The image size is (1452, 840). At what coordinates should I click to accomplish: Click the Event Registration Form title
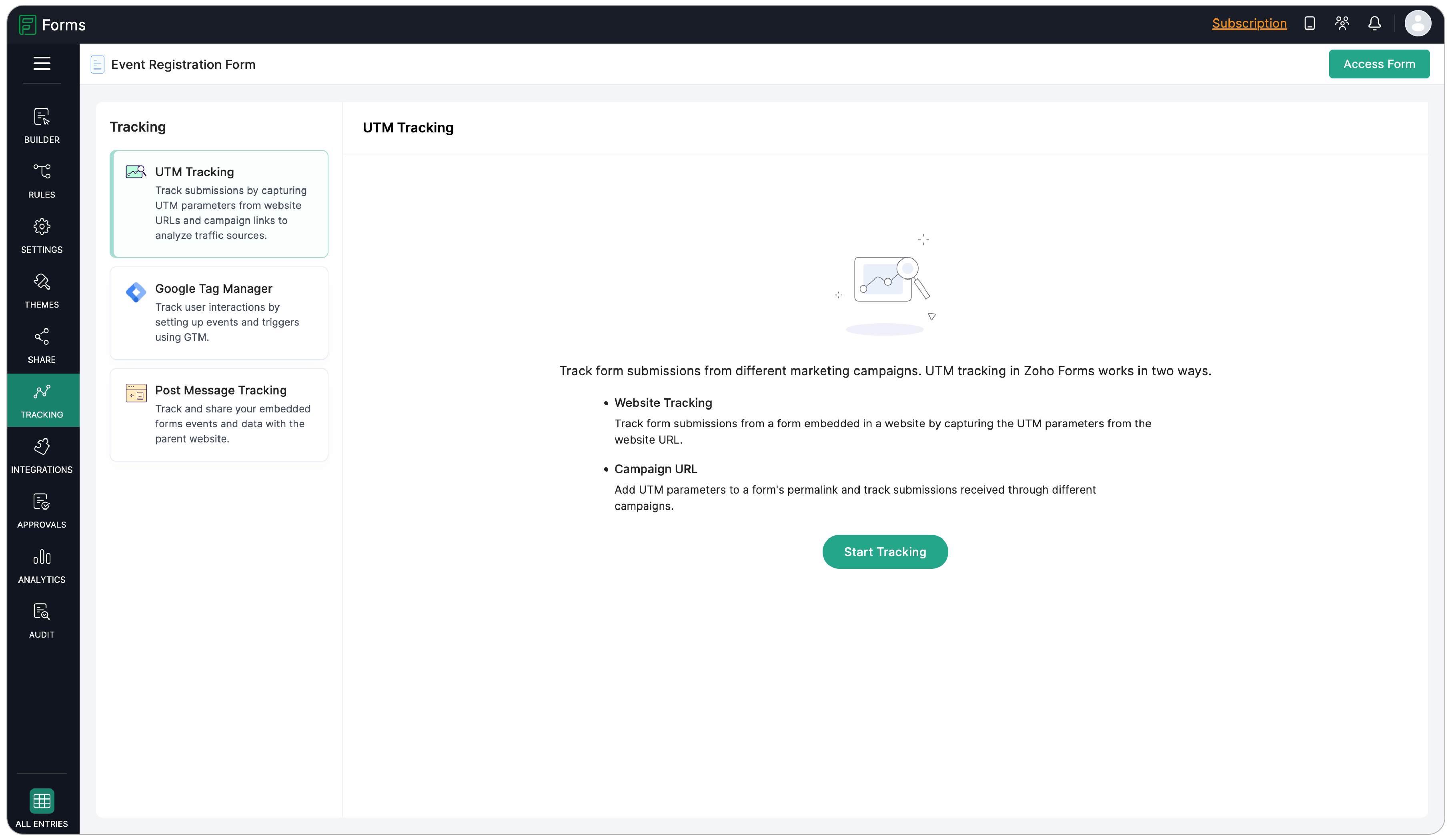(183, 64)
